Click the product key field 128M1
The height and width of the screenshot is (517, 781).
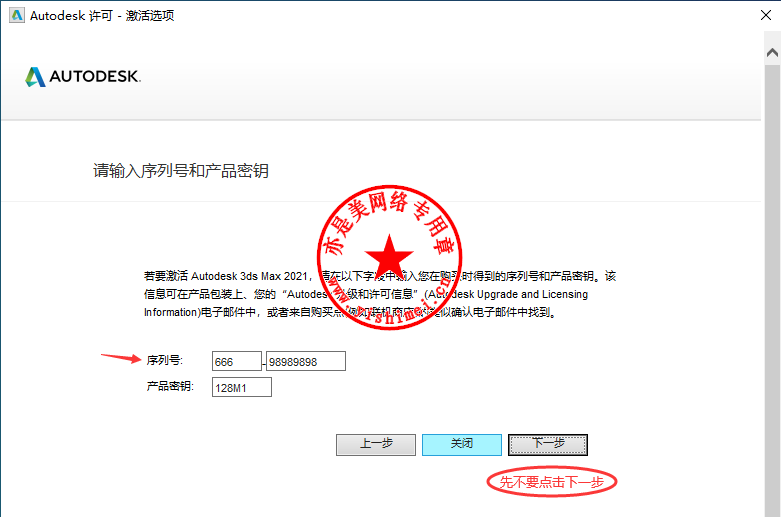click(242, 387)
